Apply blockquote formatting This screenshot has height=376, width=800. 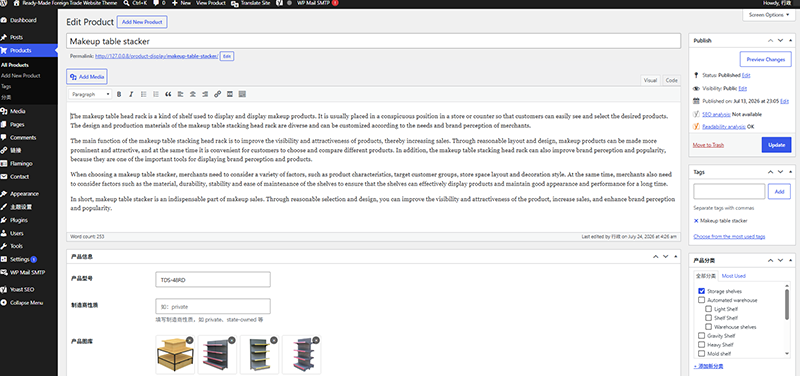pyautogui.click(x=168, y=94)
